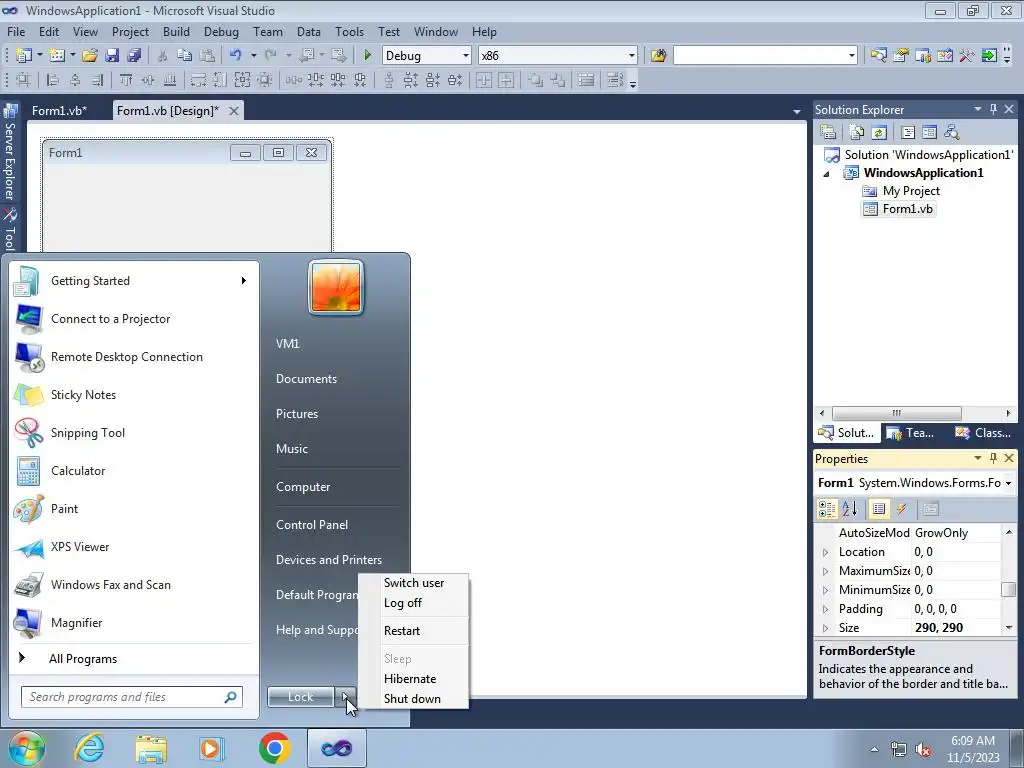
Task: Open Calculator from the Start menu
Action: coord(133,471)
